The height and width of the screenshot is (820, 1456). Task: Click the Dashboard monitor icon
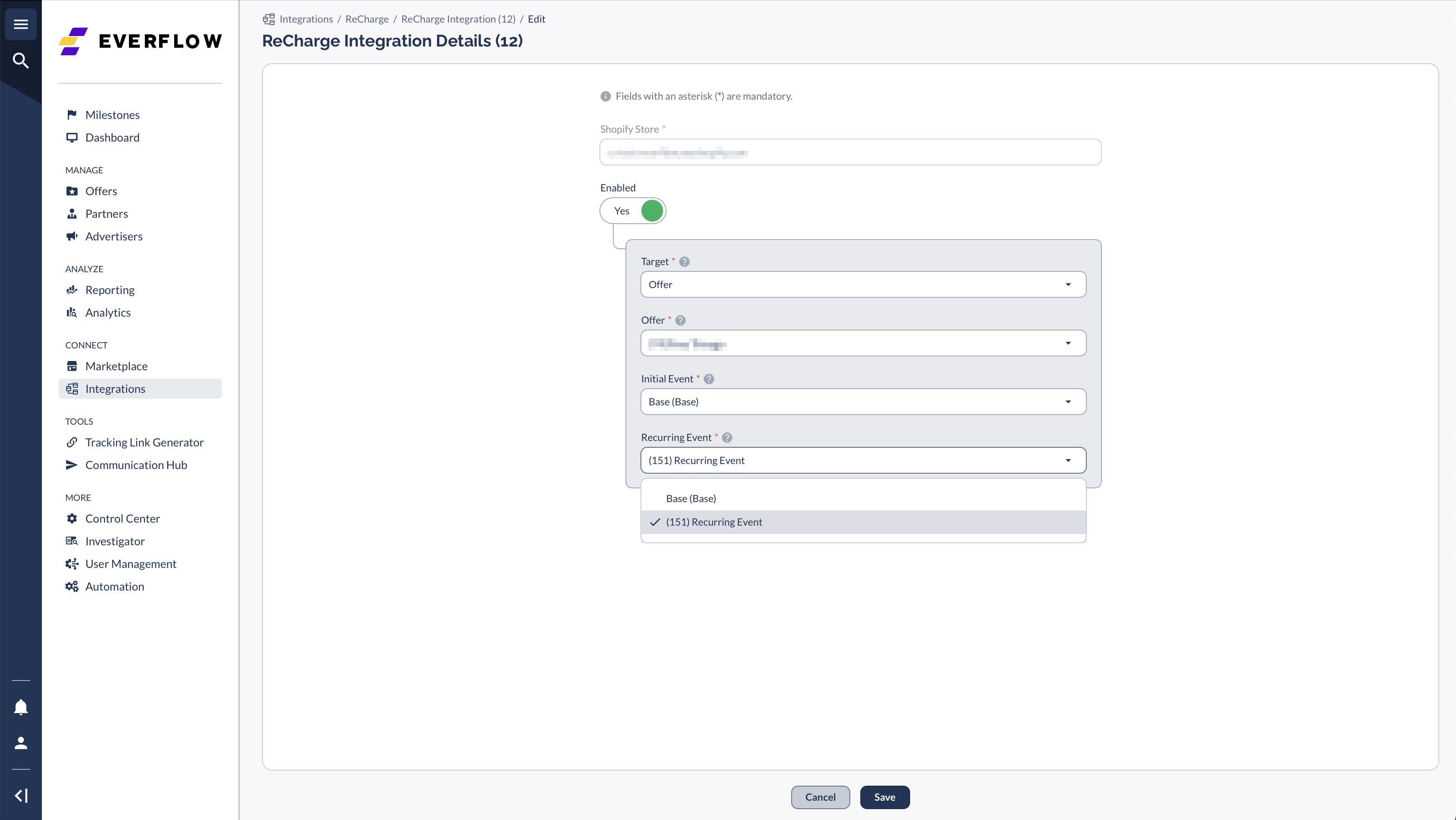(x=72, y=137)
